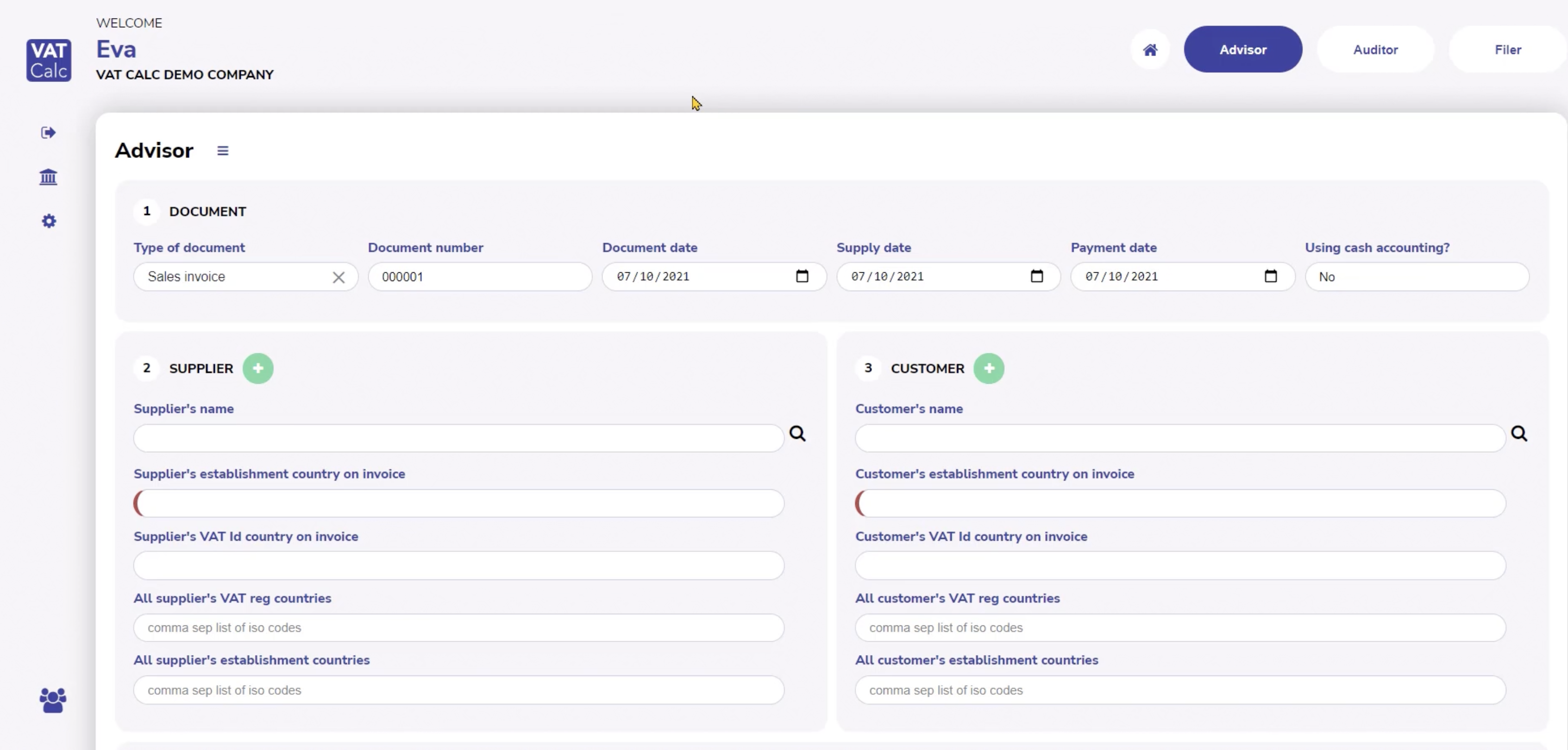1568x750 pixels.
Task: Open Customer's VAT Id country field
Action: [x=1181, y=566]
